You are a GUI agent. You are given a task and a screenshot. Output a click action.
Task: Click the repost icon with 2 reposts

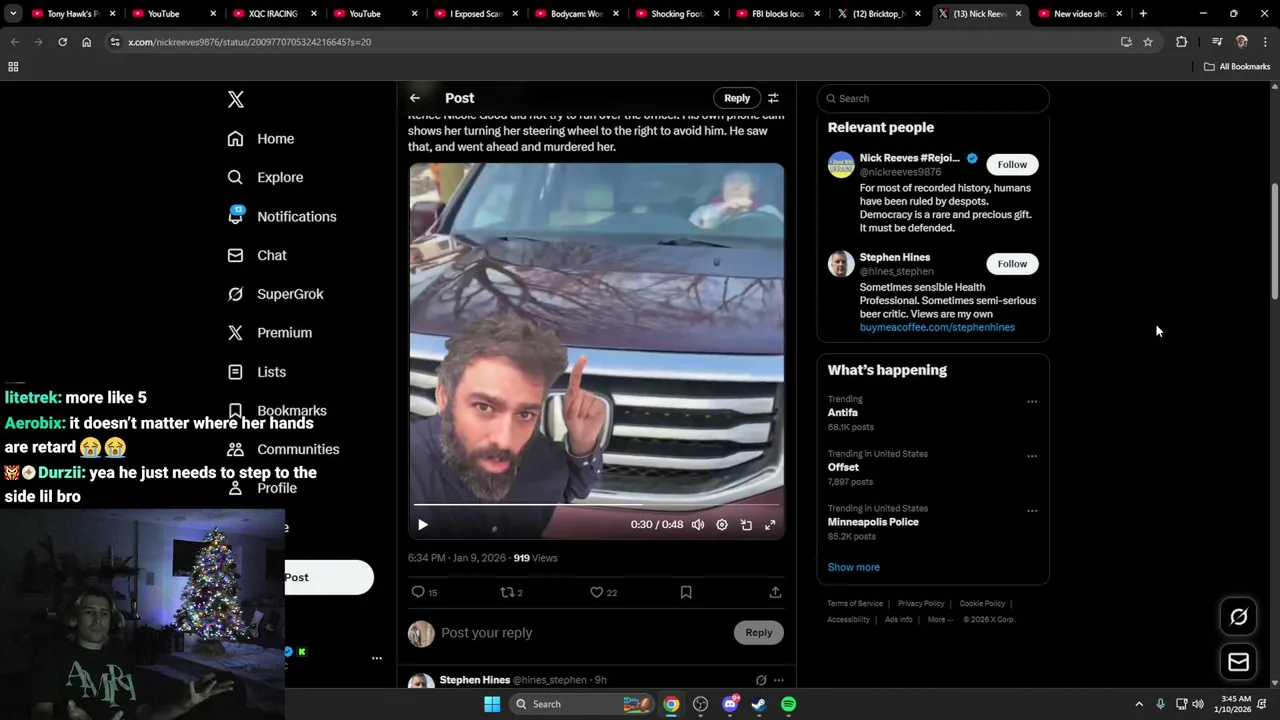511,592
